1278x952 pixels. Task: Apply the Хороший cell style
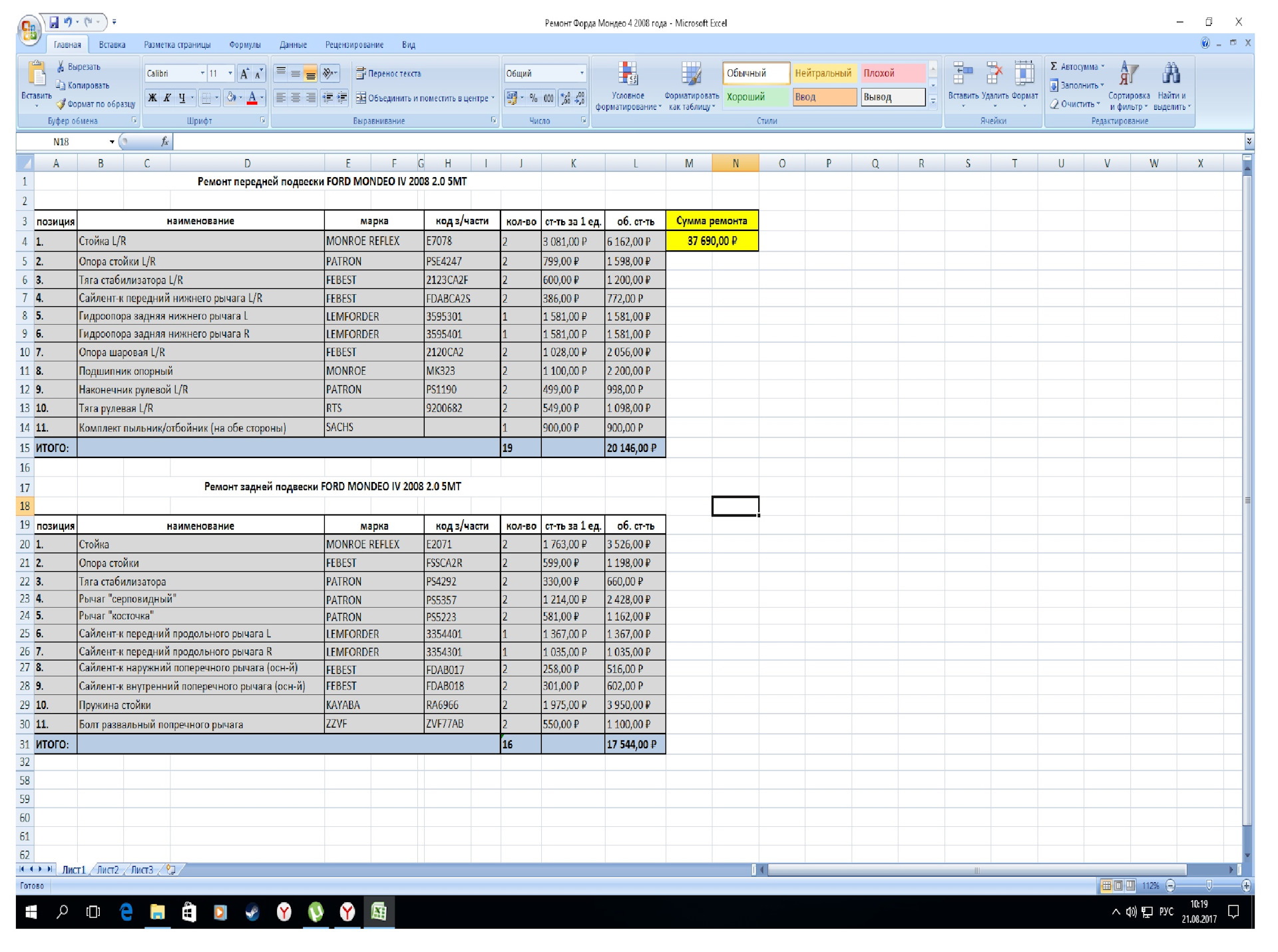coord(756,97)
